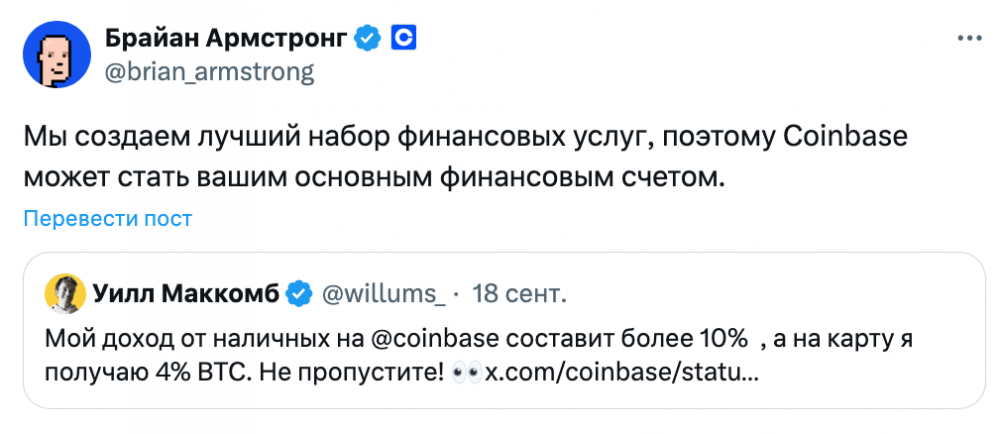The image size is (1000, 434).
Task: Click the 18 сент. post date
Action: [x=518, y=294]
